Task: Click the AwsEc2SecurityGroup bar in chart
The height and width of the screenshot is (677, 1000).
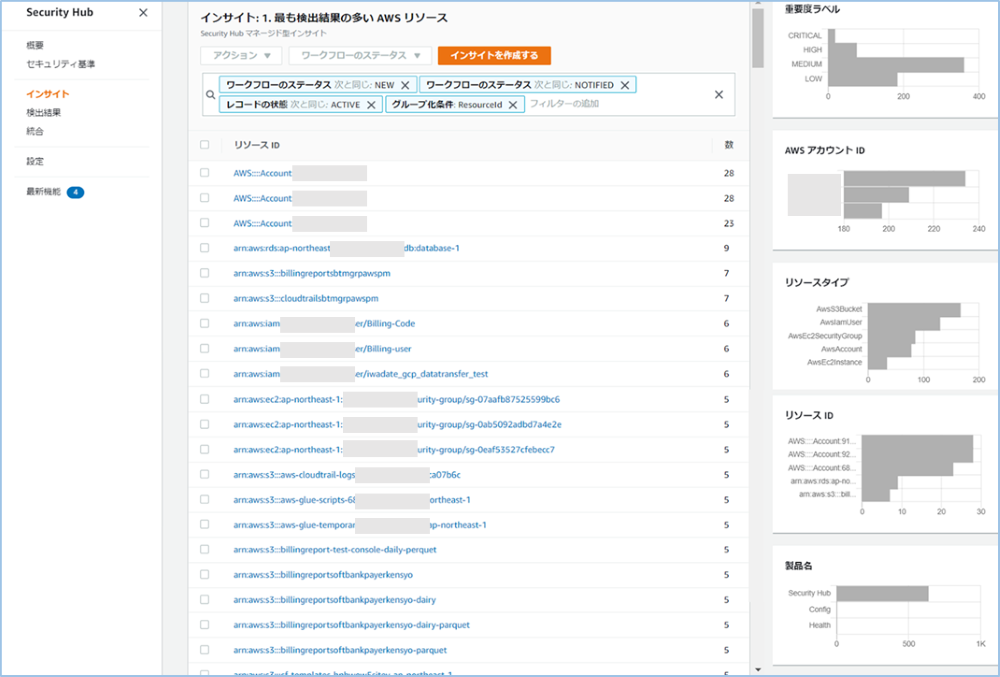Action: click(x=892, y=337)
